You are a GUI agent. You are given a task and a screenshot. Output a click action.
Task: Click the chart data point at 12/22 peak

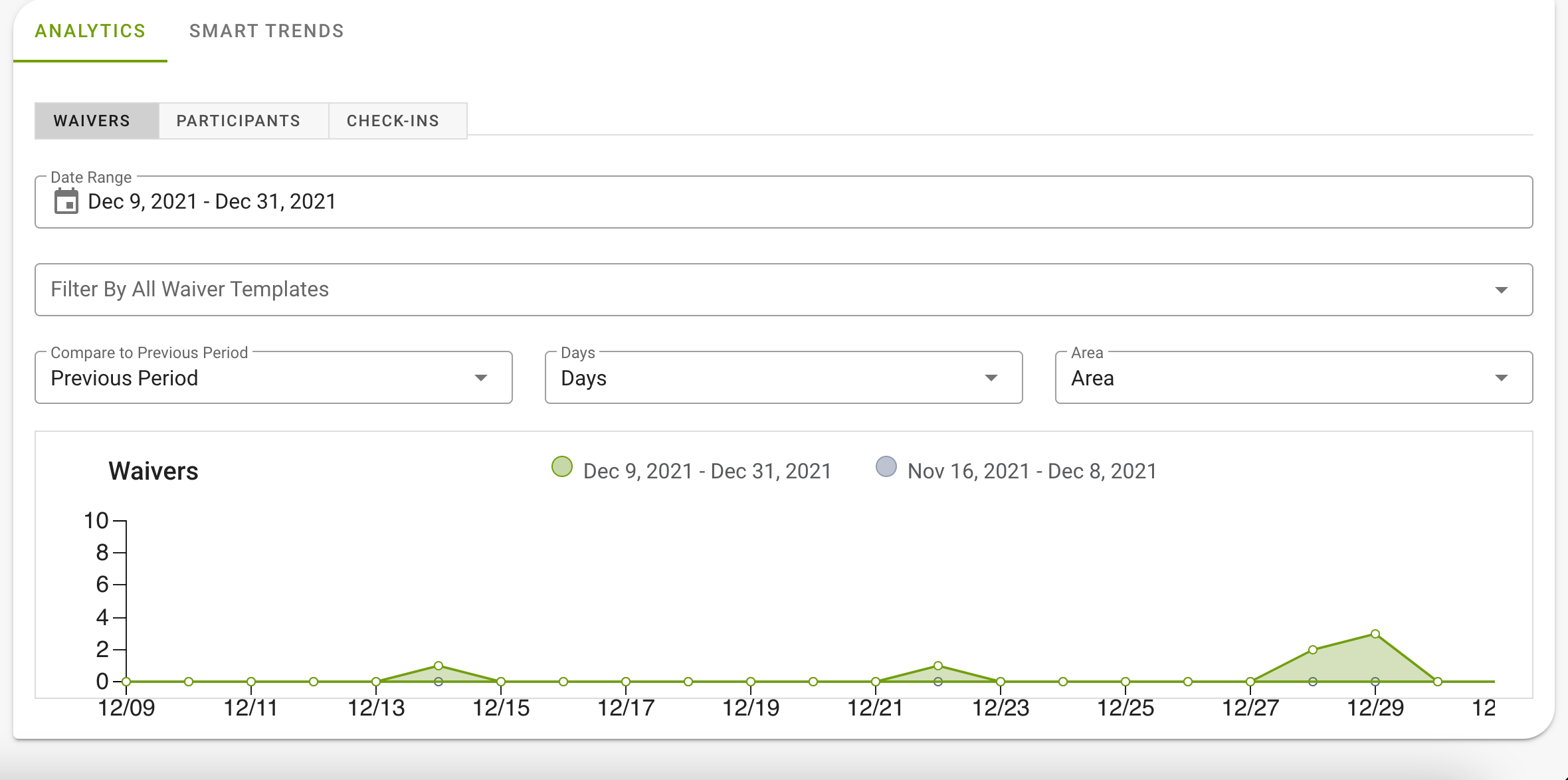click(938, 666)
